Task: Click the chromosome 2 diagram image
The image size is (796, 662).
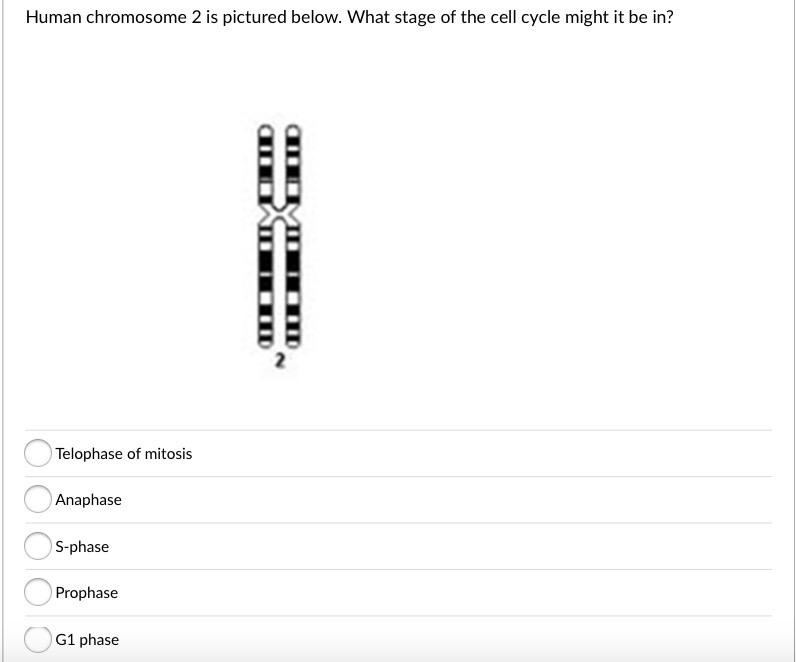Action: tap(280, 238)
